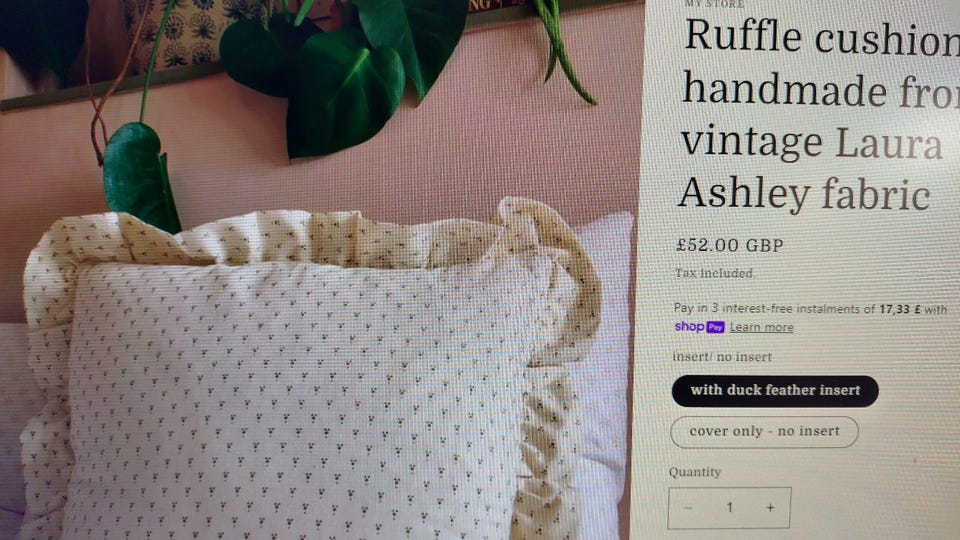
Task: Choose the cover only - no insert option
Action: tap(764, 432)
